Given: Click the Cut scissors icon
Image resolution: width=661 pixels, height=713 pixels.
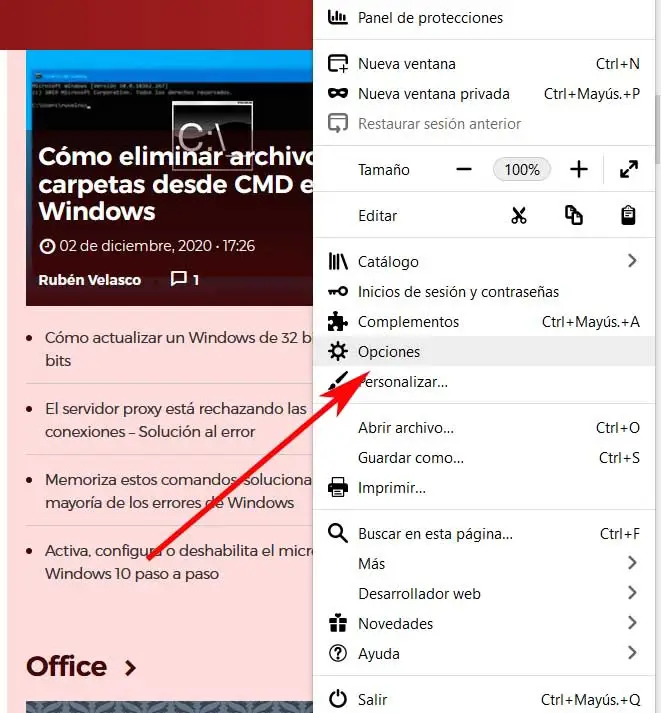Looking at the screenshot, I should click(x=519, y=216).
